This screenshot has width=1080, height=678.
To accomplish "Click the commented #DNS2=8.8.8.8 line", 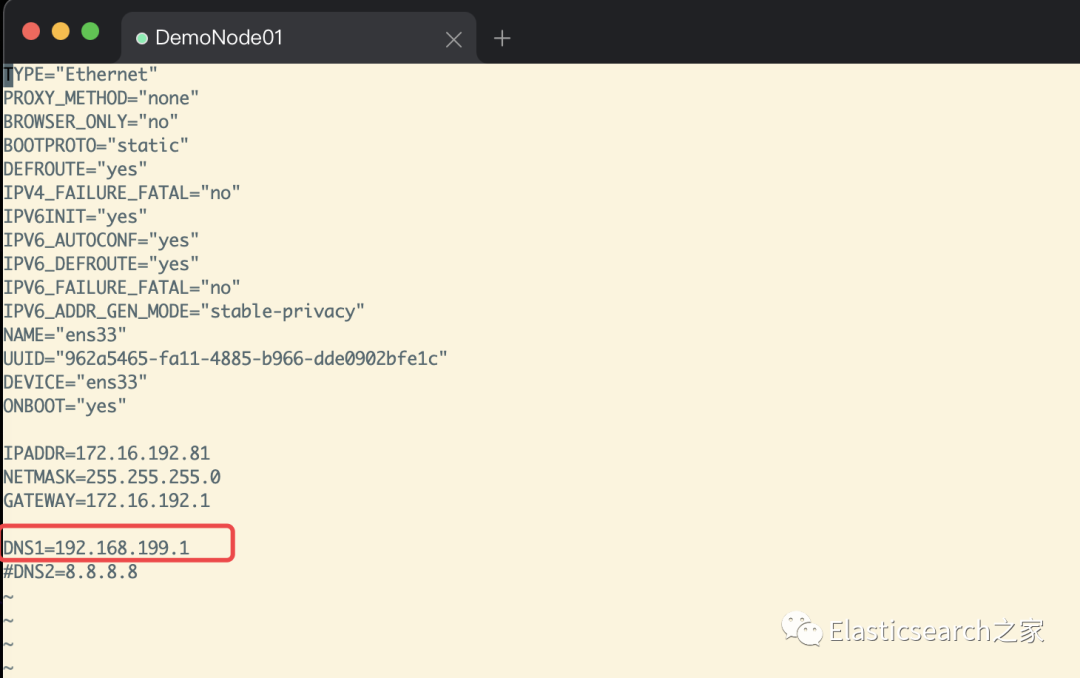I will pos(70,572).
